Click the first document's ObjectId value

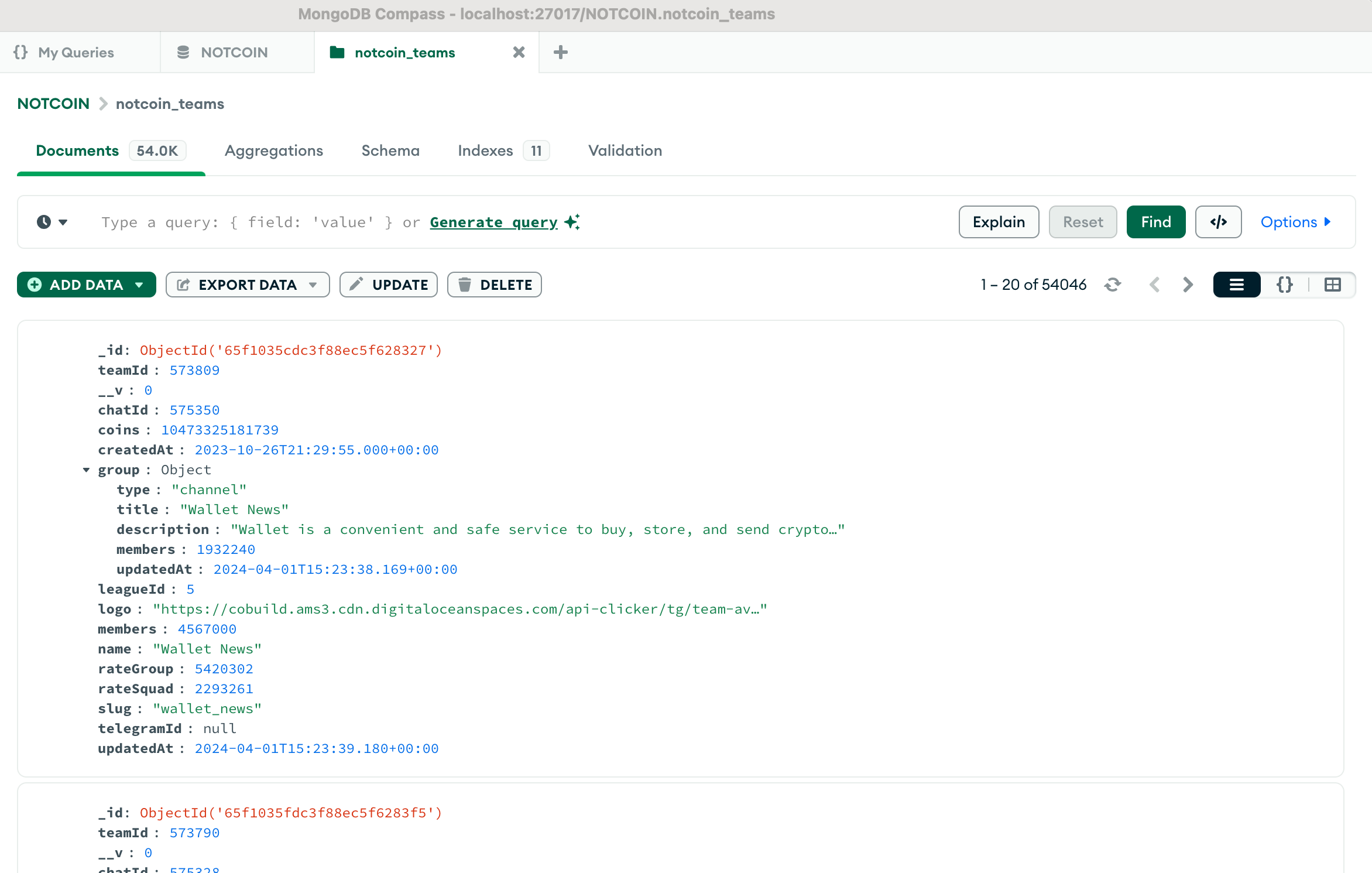point(291,350)
